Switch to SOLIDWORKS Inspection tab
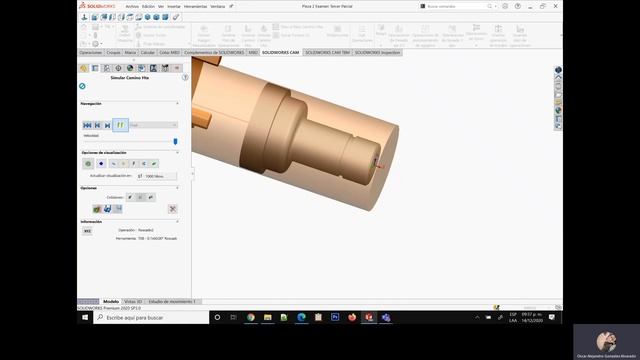The image size is (640, 360). [377, 53]
